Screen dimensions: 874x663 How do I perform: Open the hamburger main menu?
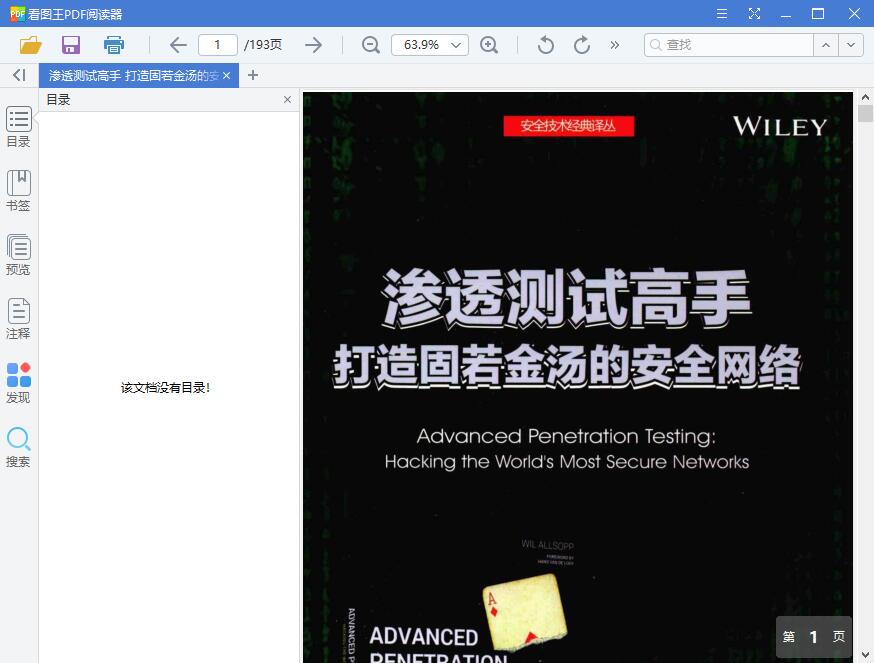click(x=722, y=13)
